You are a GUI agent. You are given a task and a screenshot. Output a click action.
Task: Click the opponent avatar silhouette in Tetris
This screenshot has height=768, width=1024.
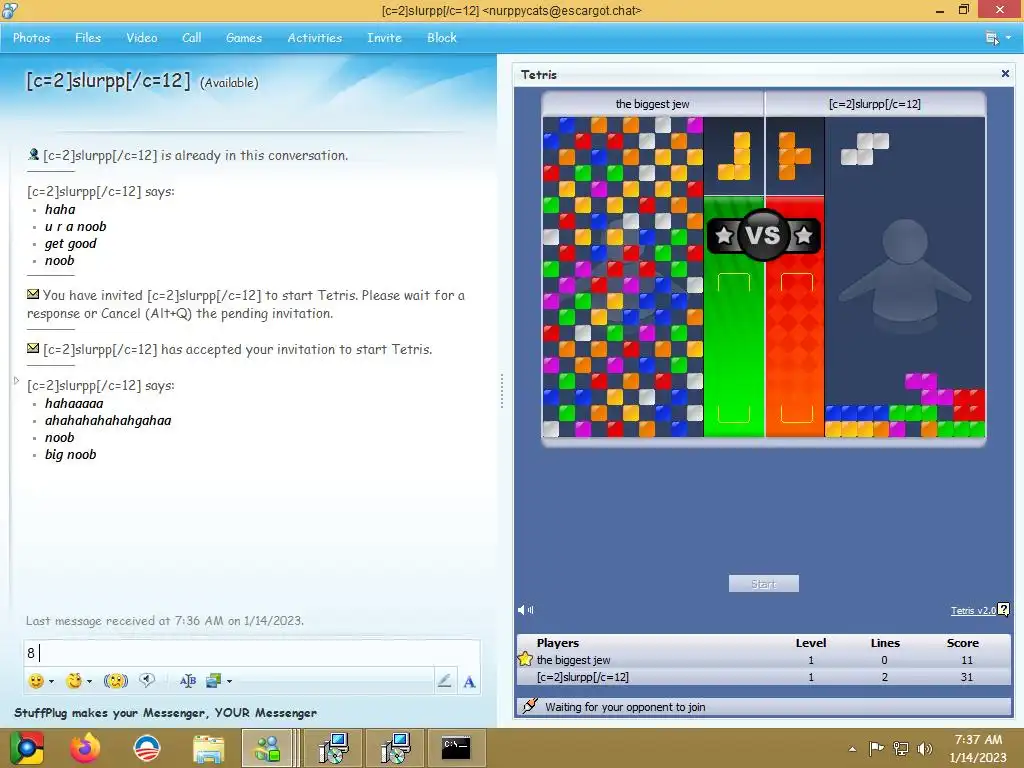pyautogui.click(x=905, y=274)
